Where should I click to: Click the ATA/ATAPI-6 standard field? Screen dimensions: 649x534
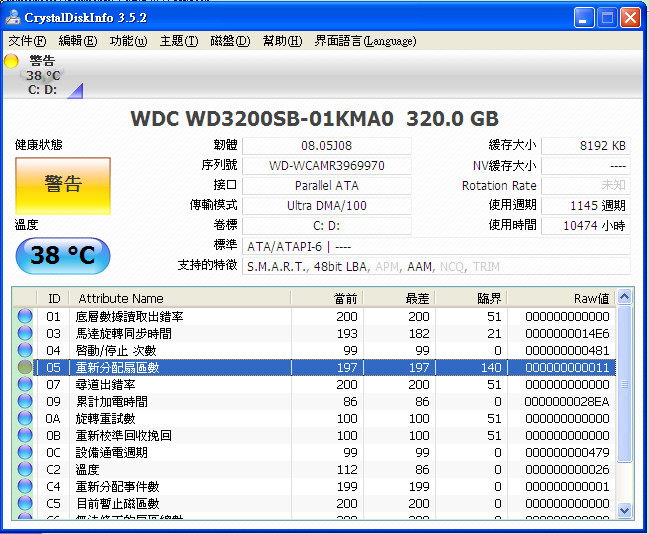[436, 247]
